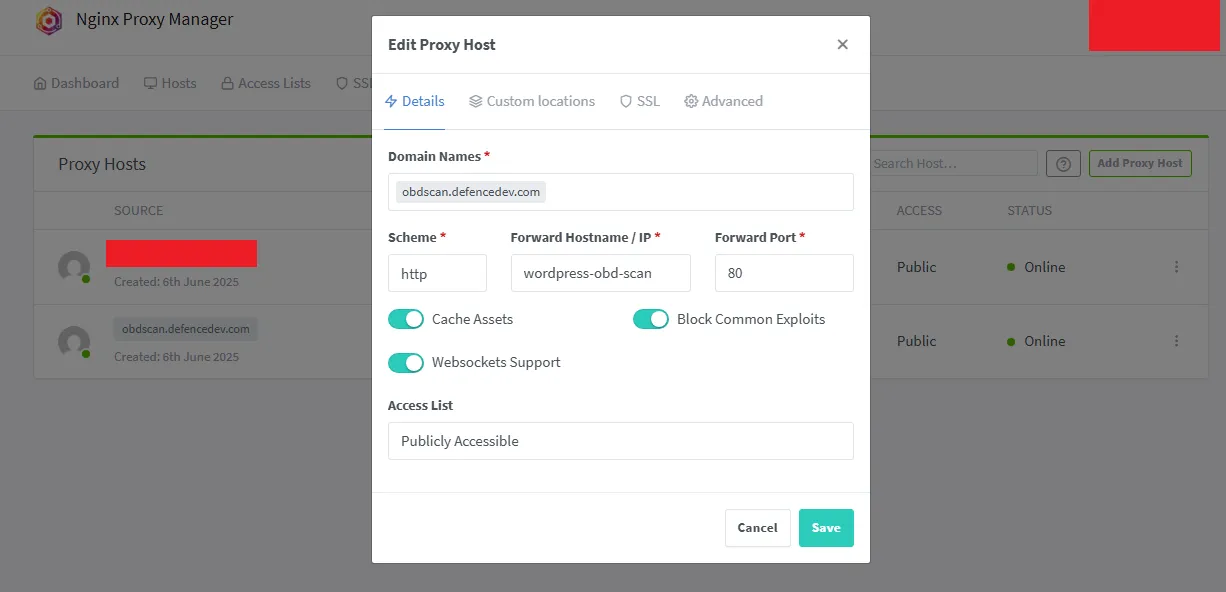Screen dimensions: 1226x592
Task: Open the Advanced tab
Action: (723, 101)
